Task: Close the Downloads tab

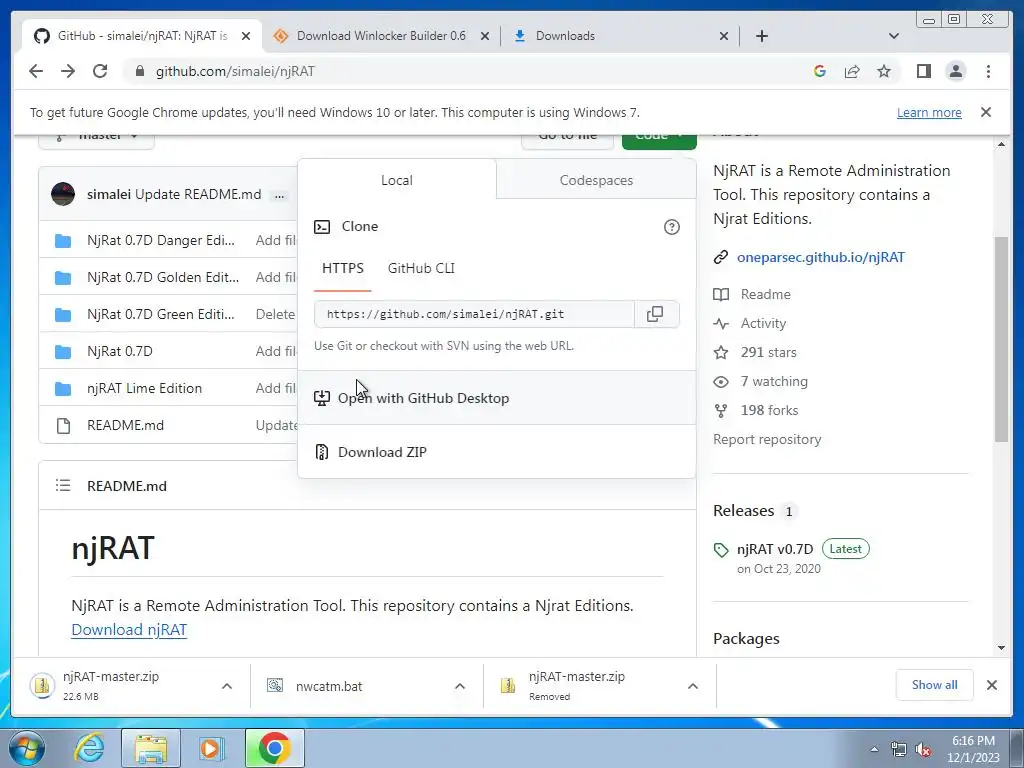Action: click(x=724, y=36)
